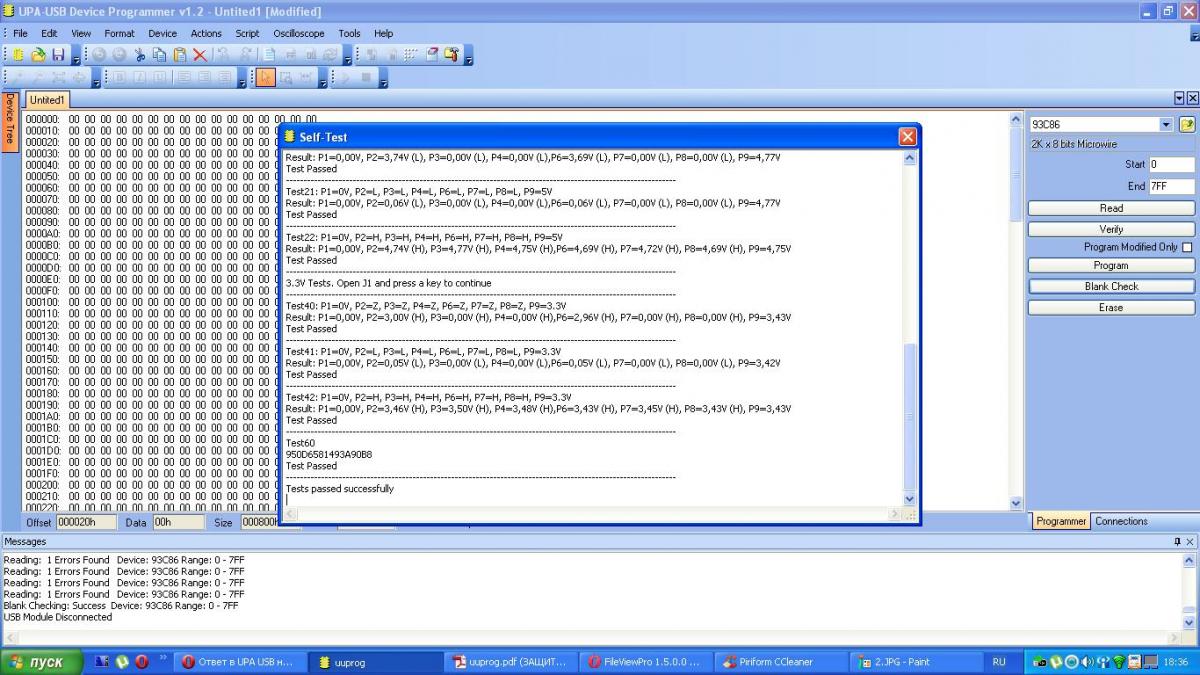The width and height of the screenshot is (1200, 675).
Task: Click the hammer tools icon
Action: [x=451, y=55]
